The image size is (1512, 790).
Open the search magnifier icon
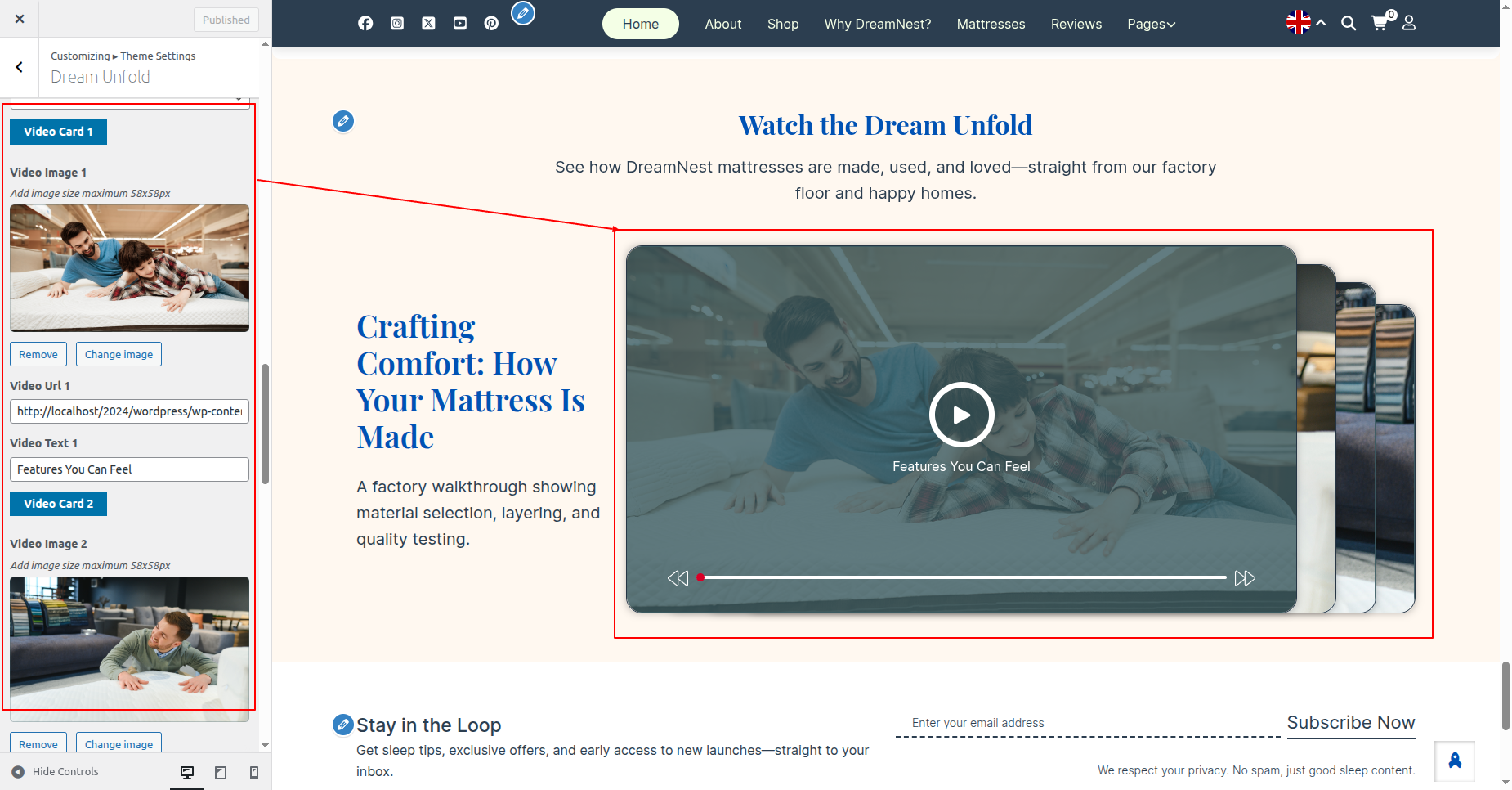[1349, 24]
